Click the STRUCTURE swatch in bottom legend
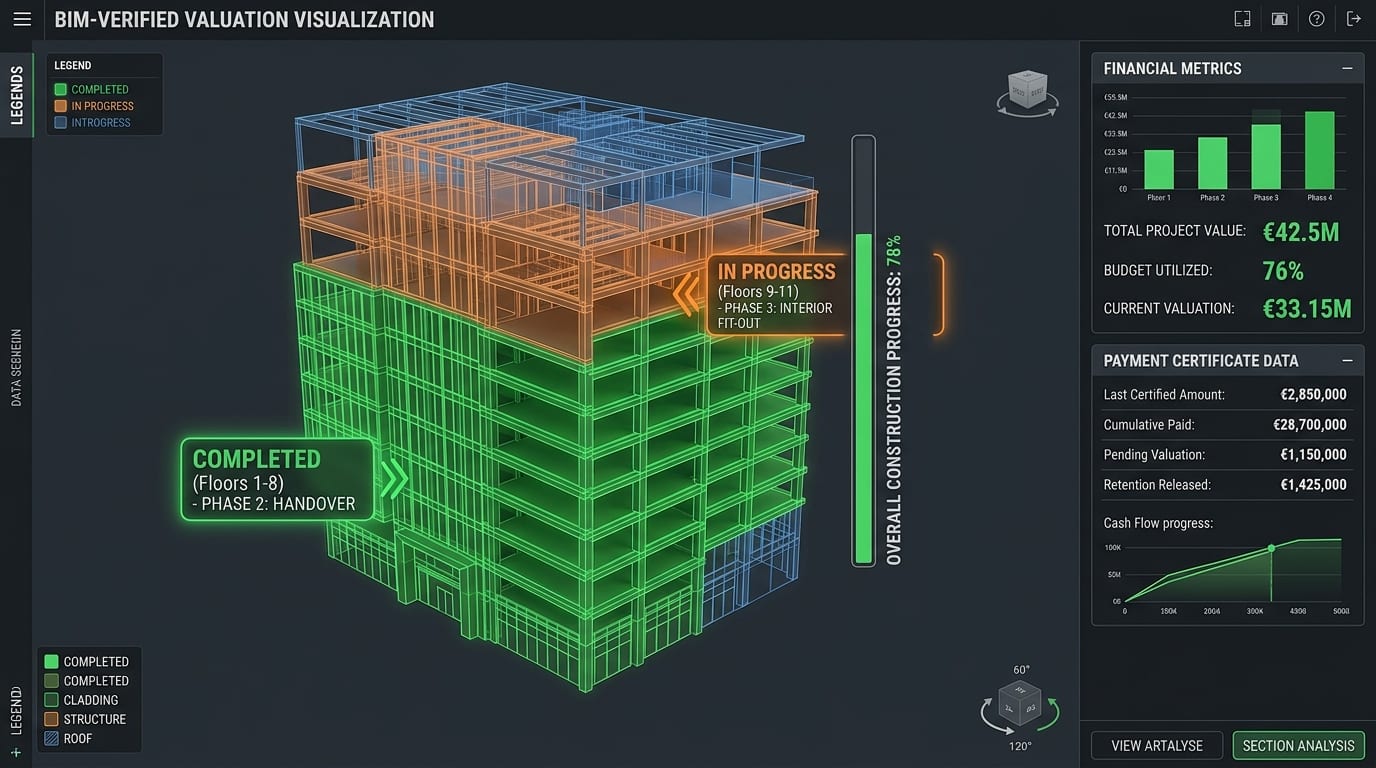This screenshot has width=1376, height=768. click(x=51, y=719)
